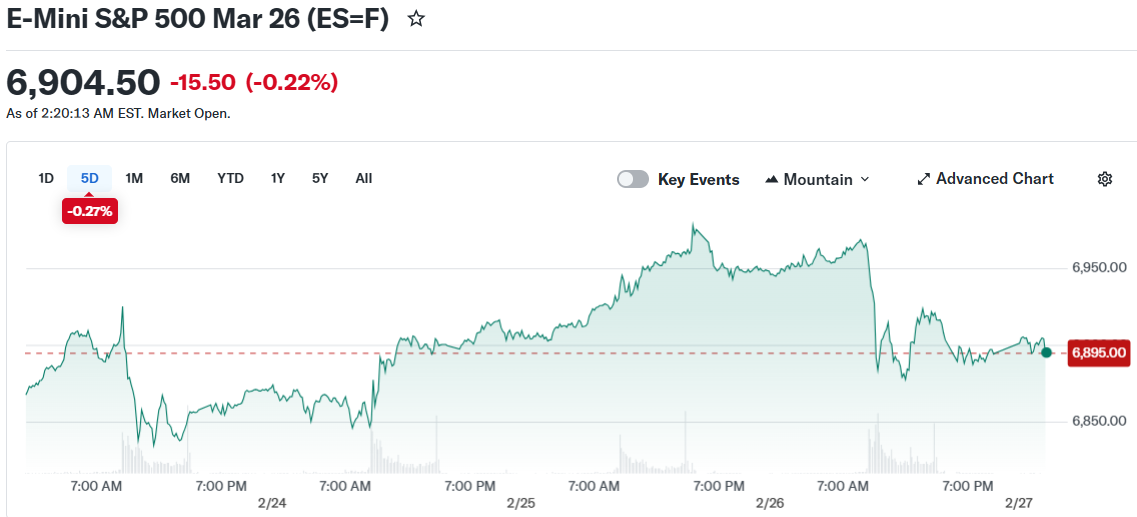Click the Mountain chart type icon
Image resolution: width=1137 pixels, height=517 pixels.
(x=771, y=180)
